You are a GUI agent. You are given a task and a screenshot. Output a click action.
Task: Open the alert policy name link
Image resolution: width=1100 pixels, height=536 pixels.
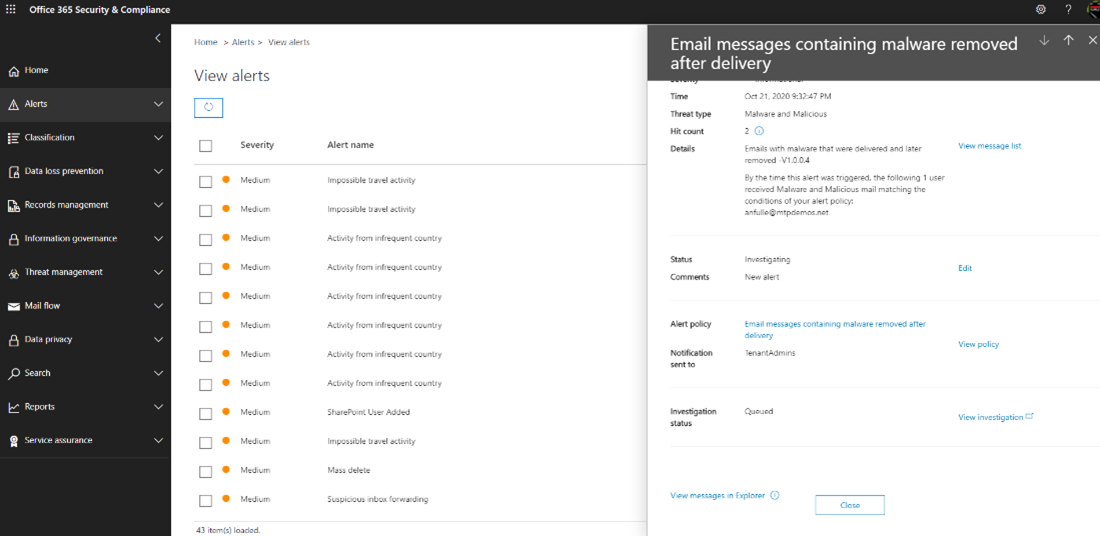(x=835, y=330)
